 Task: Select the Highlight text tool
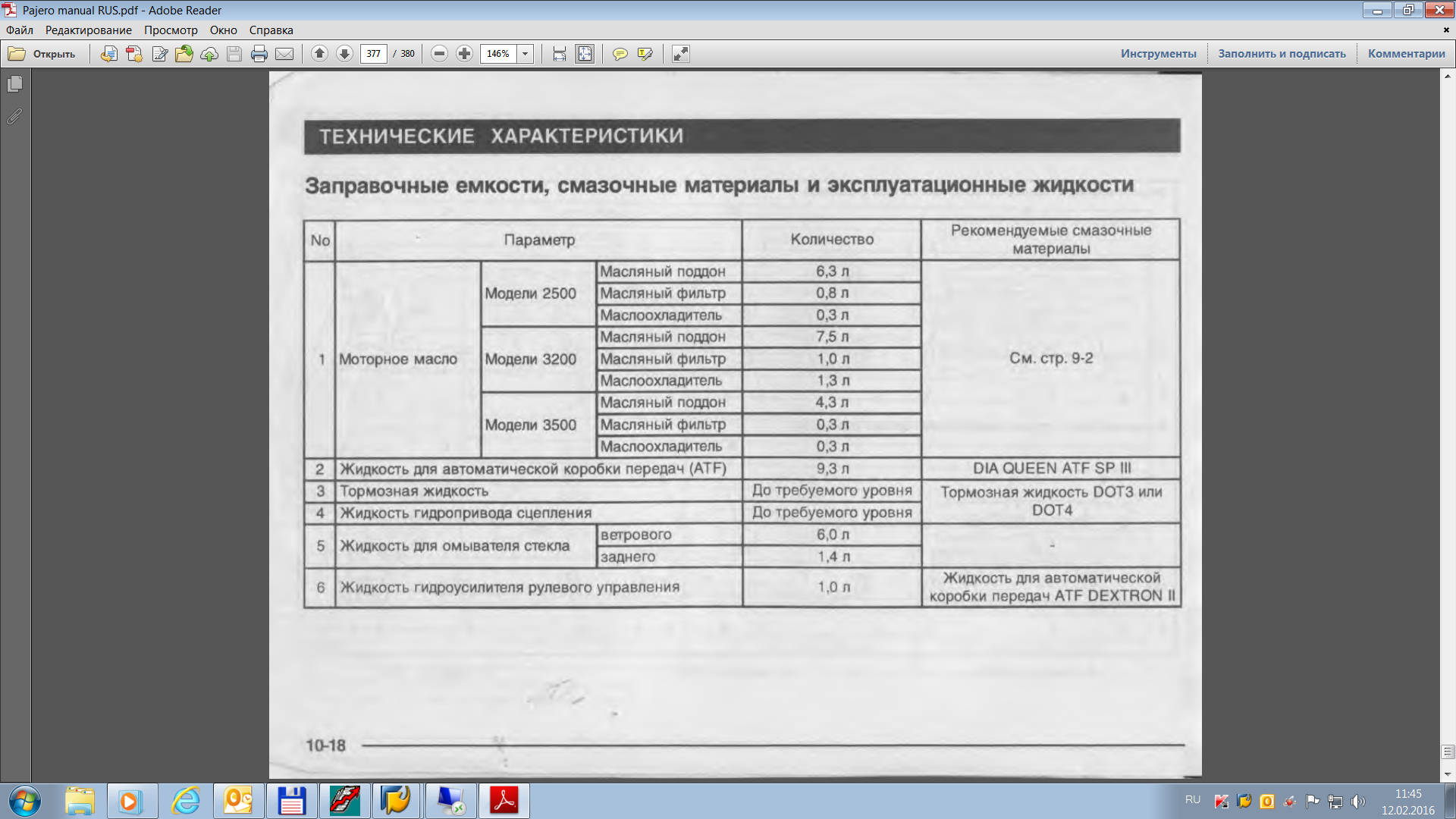click(x=645, y=54)
